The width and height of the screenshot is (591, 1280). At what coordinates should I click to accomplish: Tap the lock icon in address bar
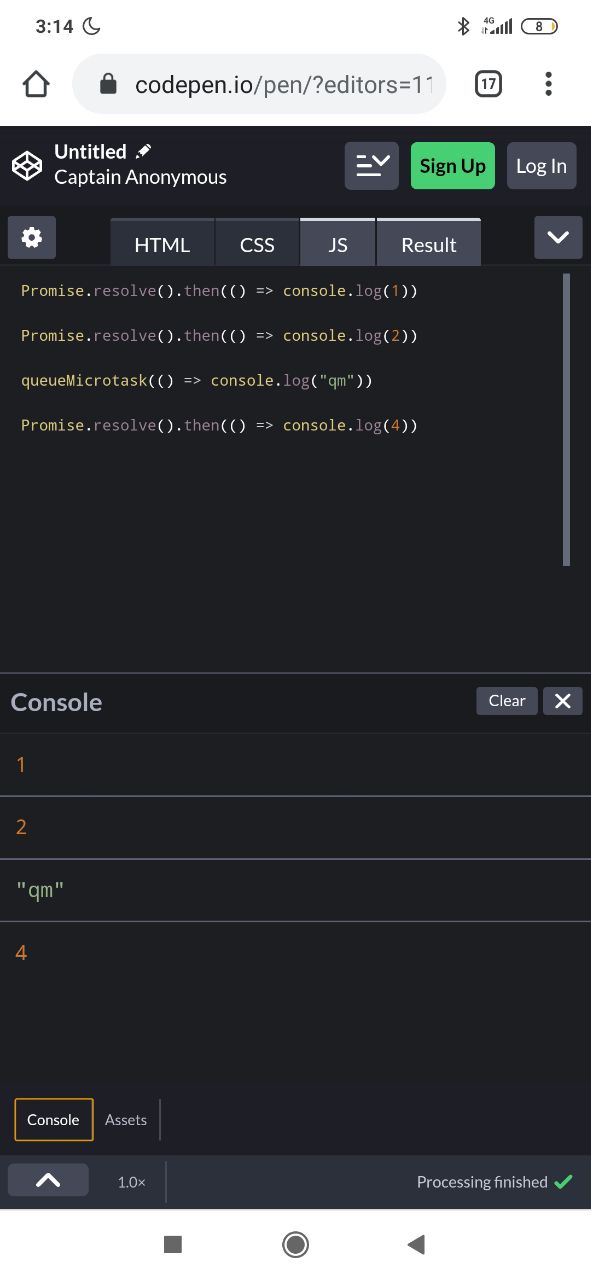(110, 85)
